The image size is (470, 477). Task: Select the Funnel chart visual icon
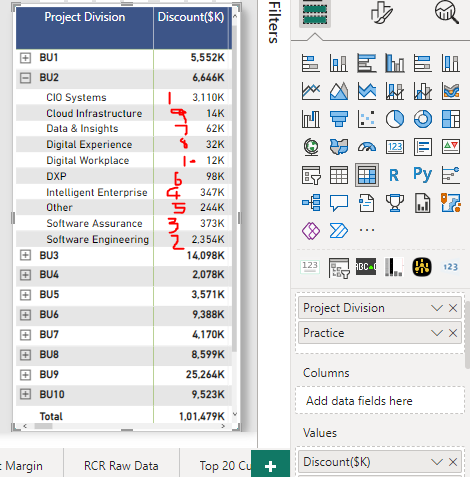coord(339,119)
